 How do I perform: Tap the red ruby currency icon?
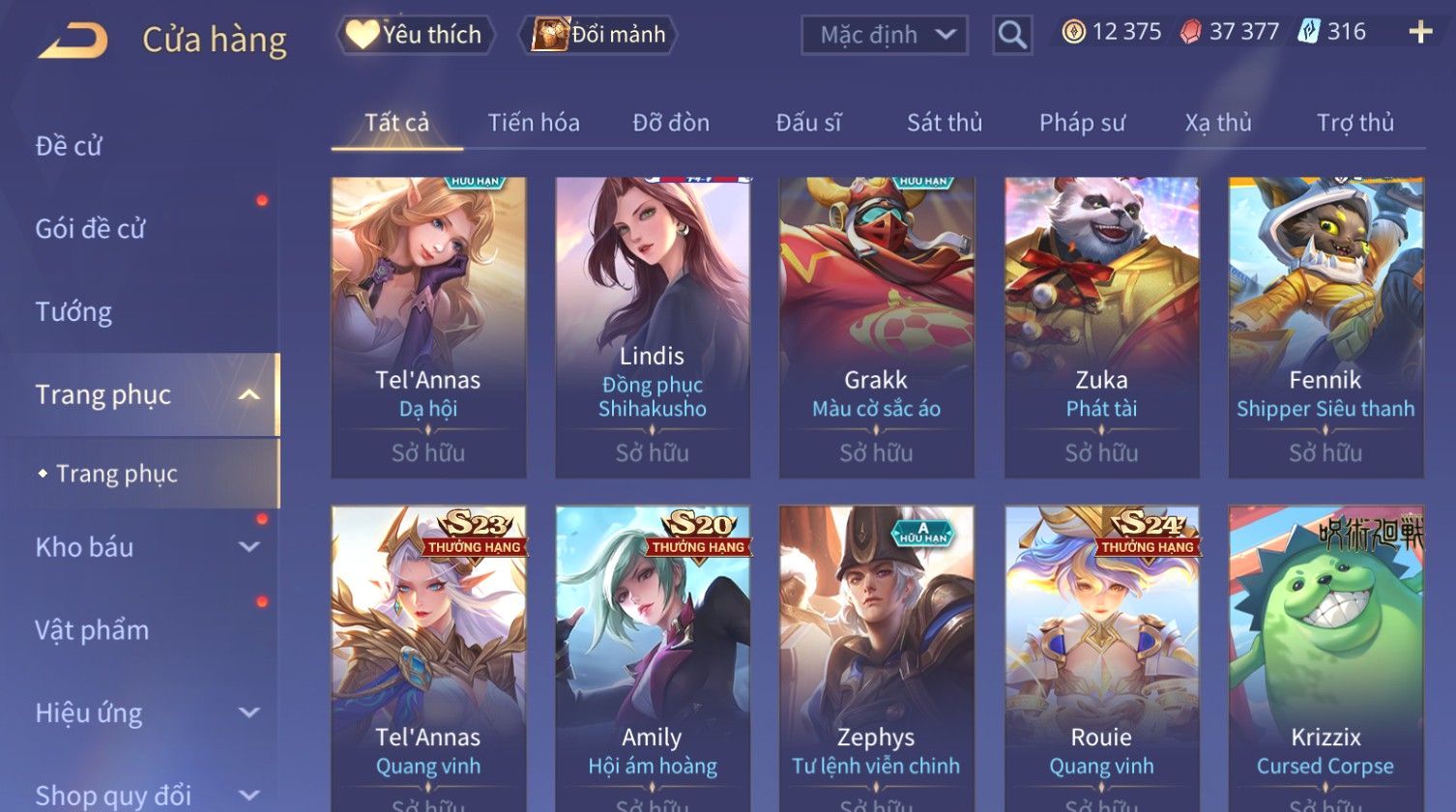coord(1190,33)
